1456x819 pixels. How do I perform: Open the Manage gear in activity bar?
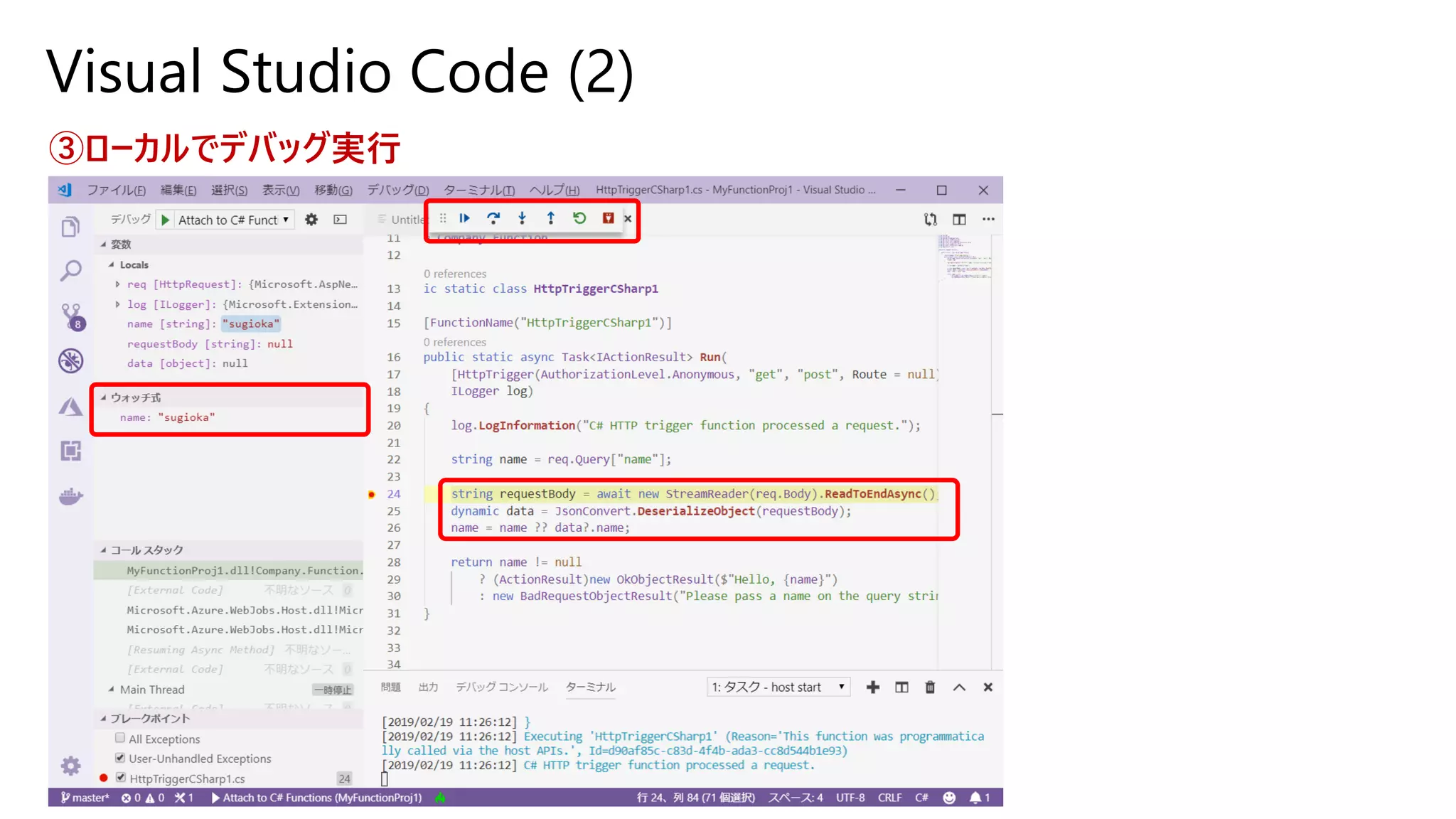(x=70, y=766)
